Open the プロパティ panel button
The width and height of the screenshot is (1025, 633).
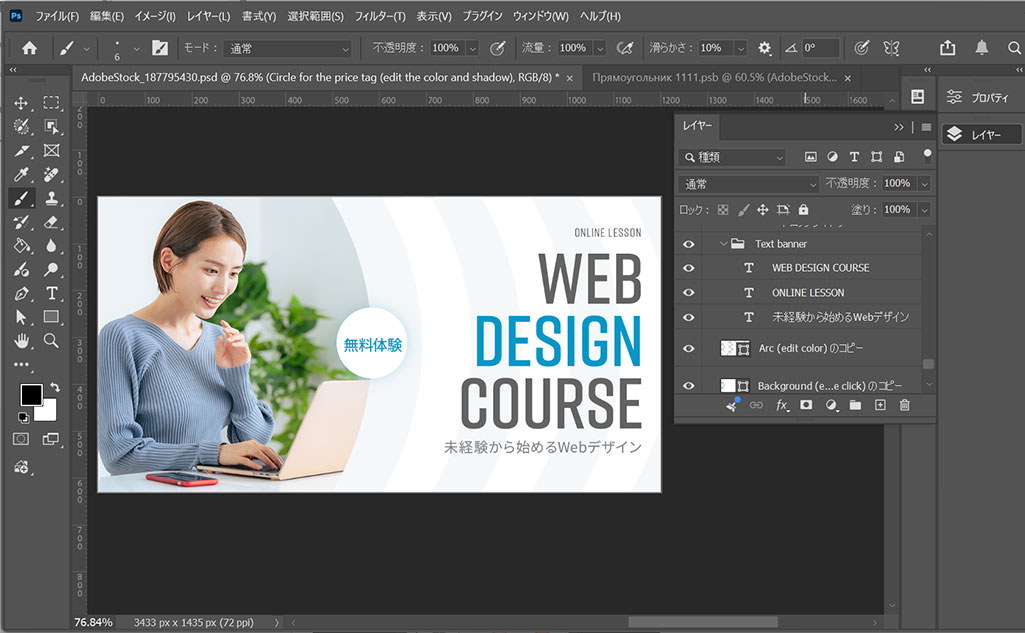[981, 97]
